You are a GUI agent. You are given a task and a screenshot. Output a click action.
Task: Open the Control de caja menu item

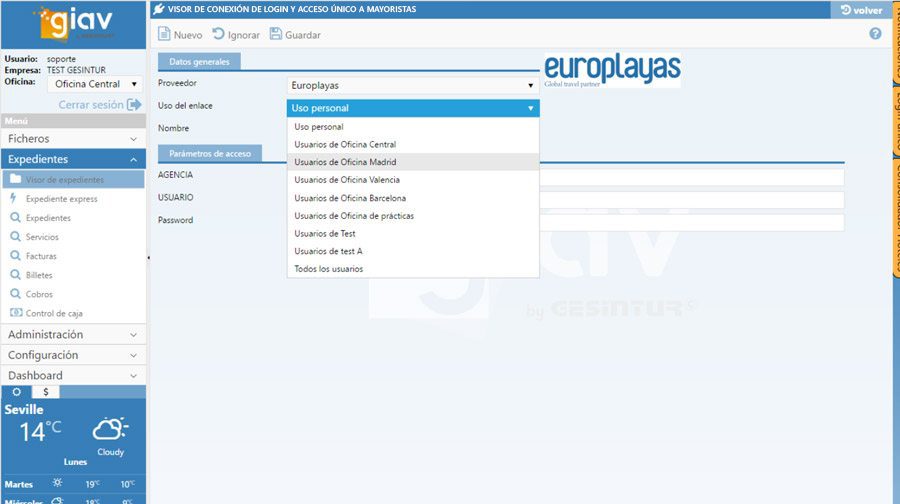pyautogui.click(x=73, y=313)
